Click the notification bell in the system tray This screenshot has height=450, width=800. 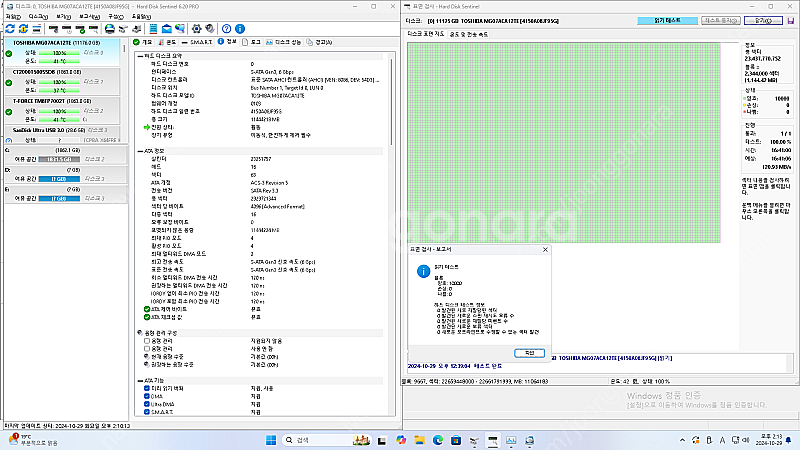pos(789,440)
